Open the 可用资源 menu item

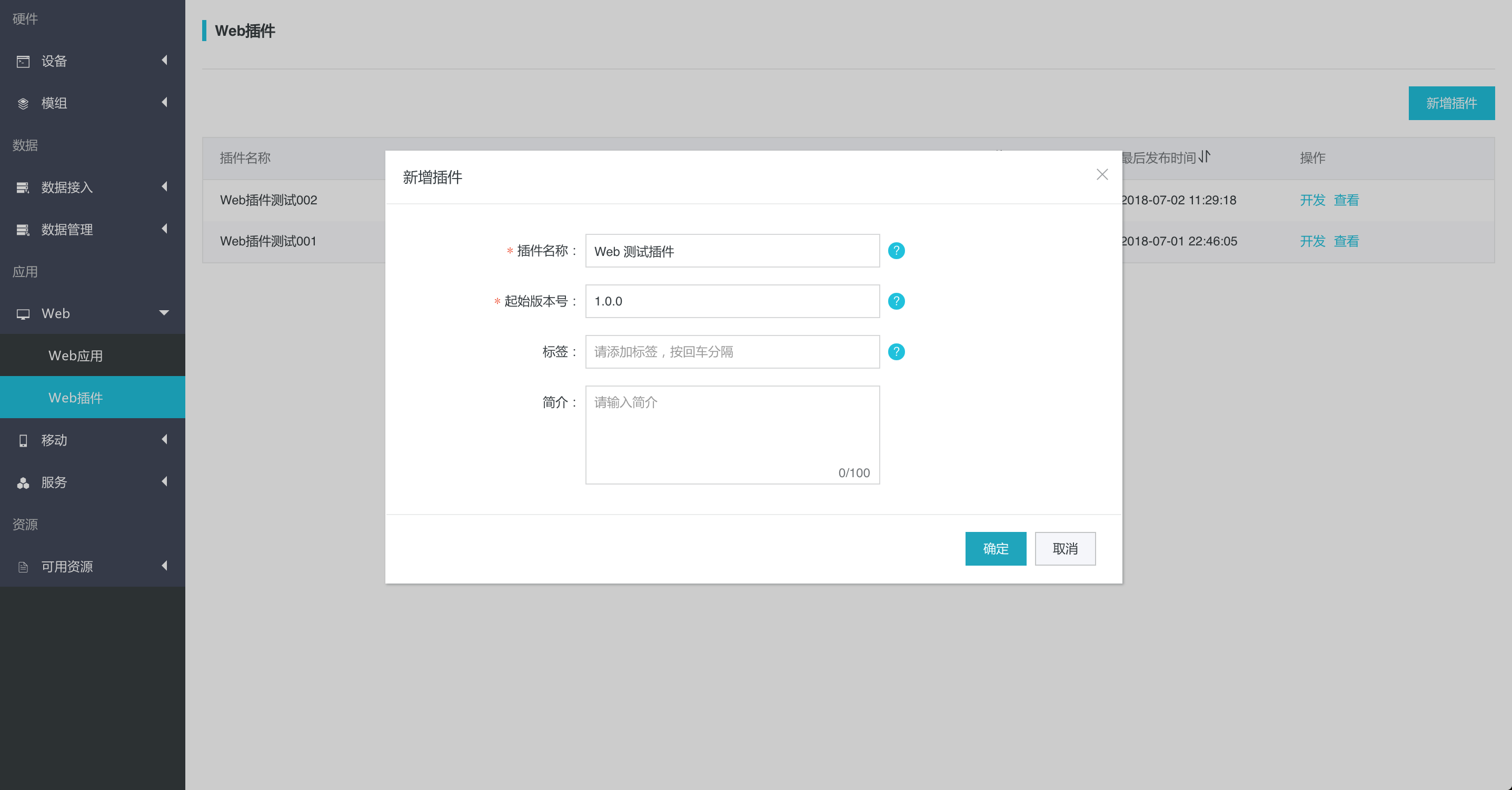tap(93, 567)
